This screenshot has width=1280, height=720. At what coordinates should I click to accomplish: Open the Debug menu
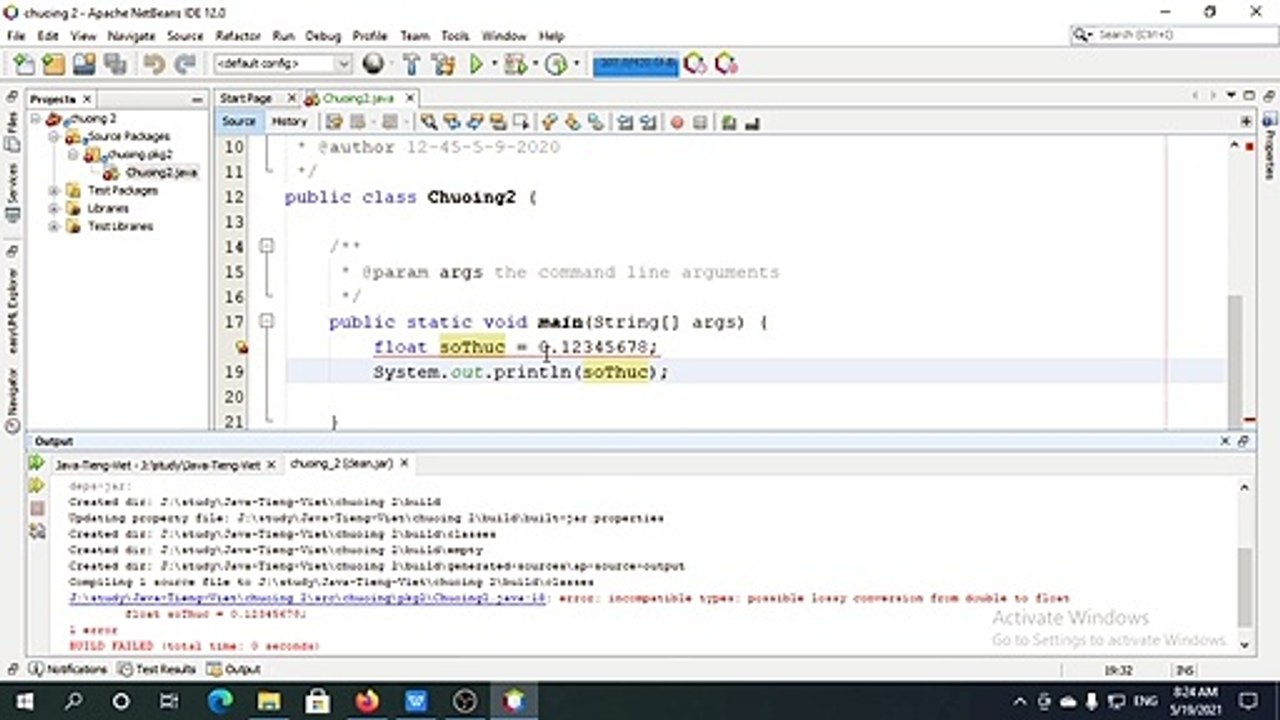[323, 36]
